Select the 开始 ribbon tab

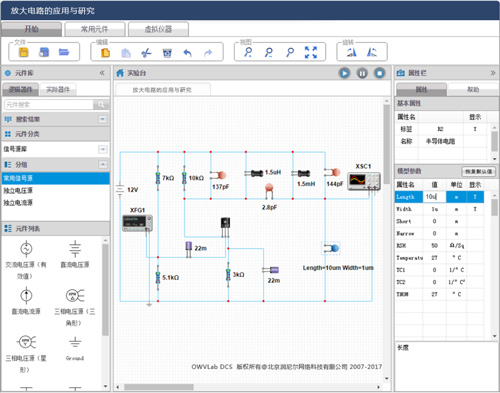(x=31, y=29)
